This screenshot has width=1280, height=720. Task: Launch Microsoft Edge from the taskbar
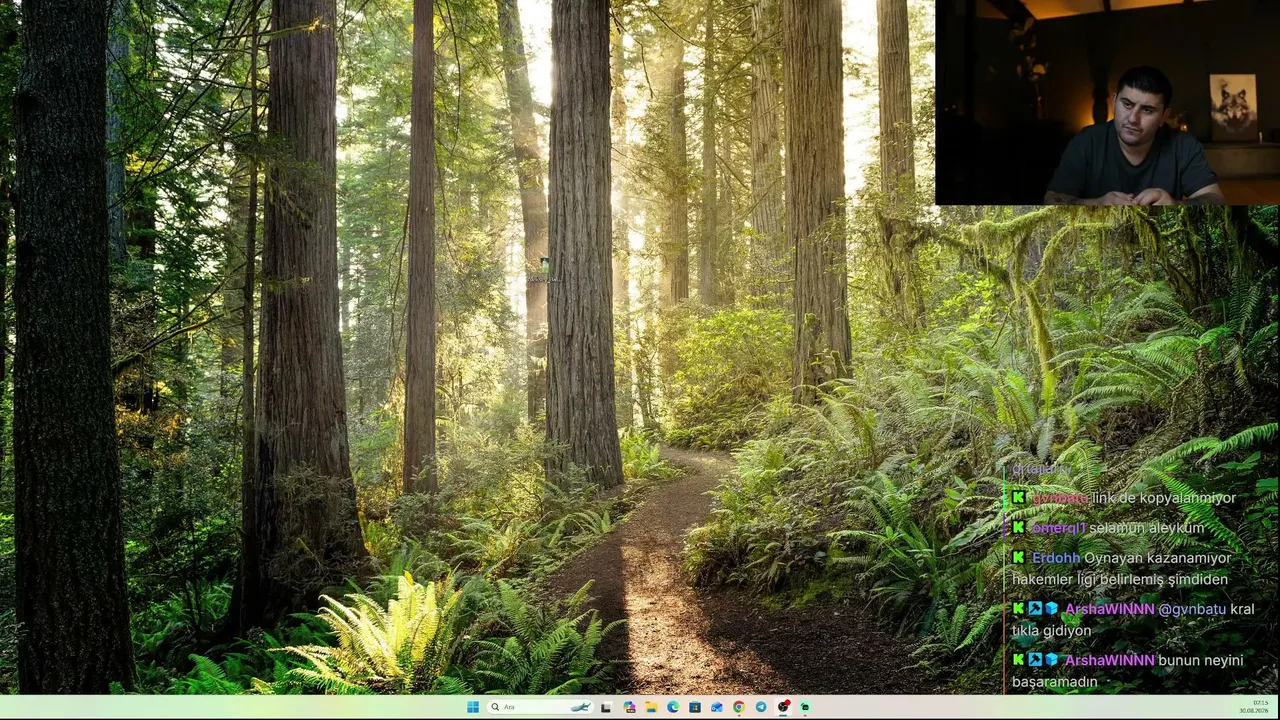673,707
